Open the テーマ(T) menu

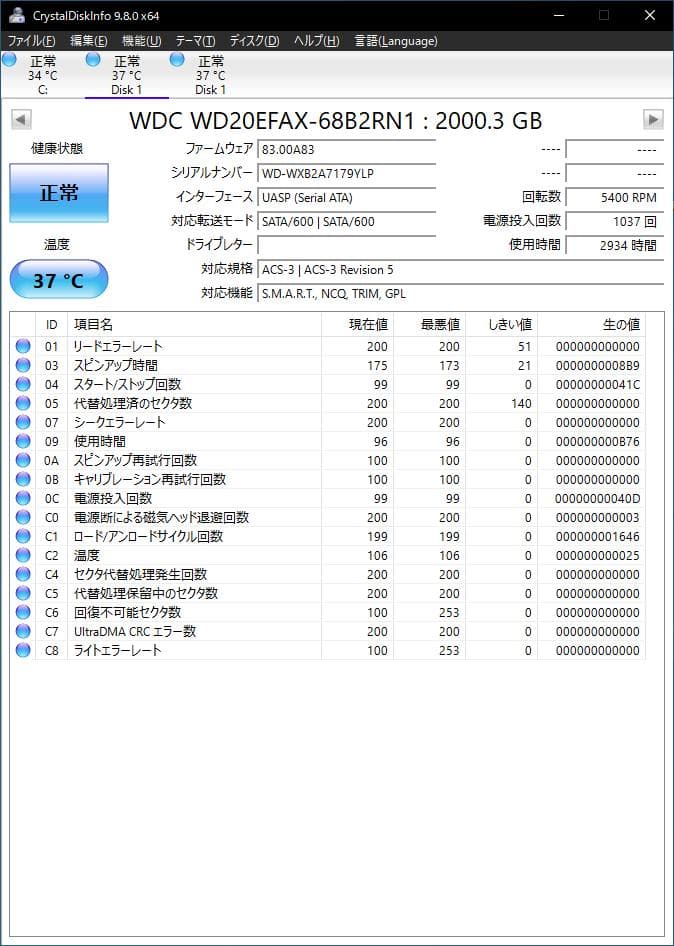196,41
